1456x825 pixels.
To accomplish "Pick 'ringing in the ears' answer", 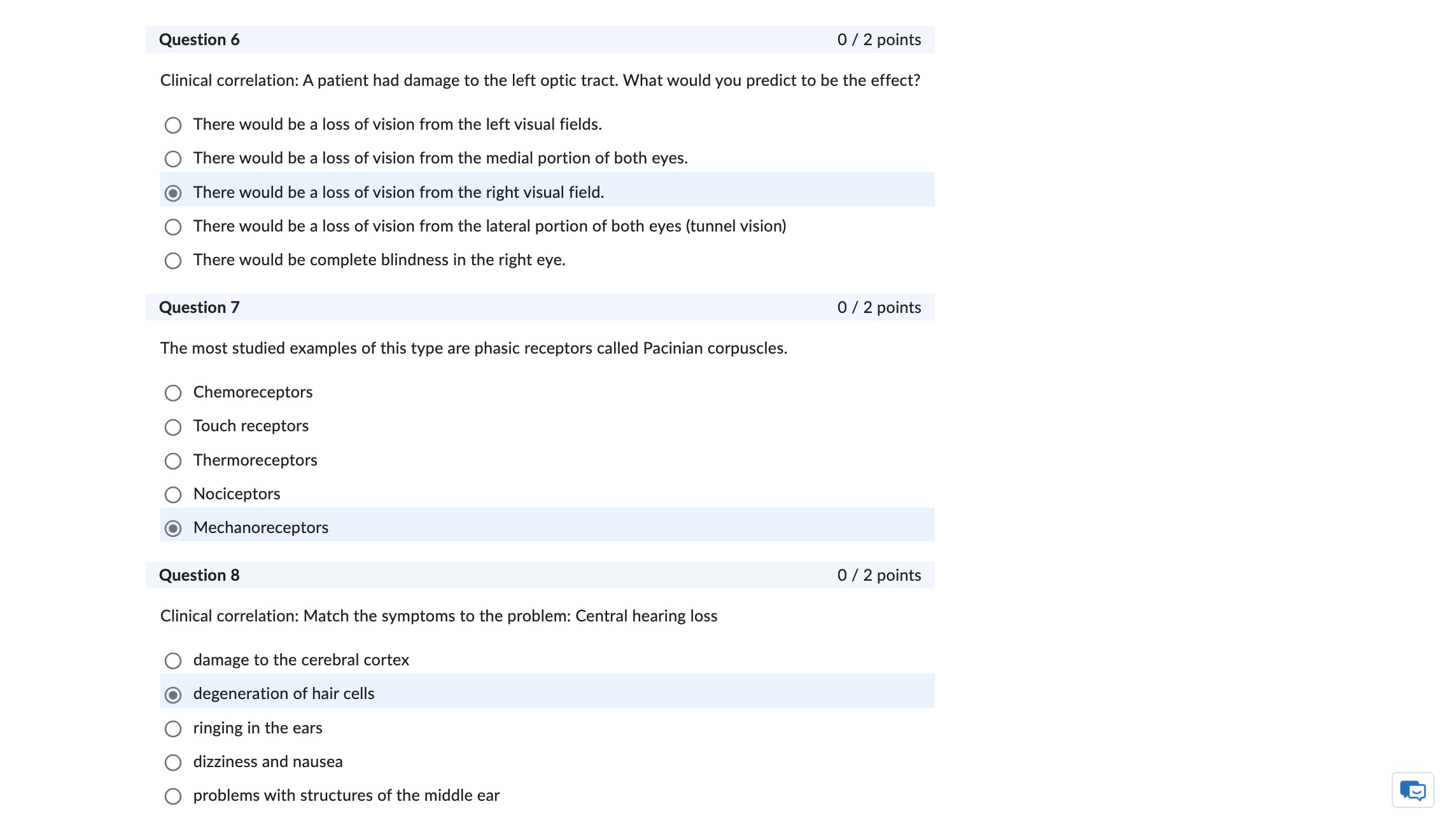I will [172, 728].
